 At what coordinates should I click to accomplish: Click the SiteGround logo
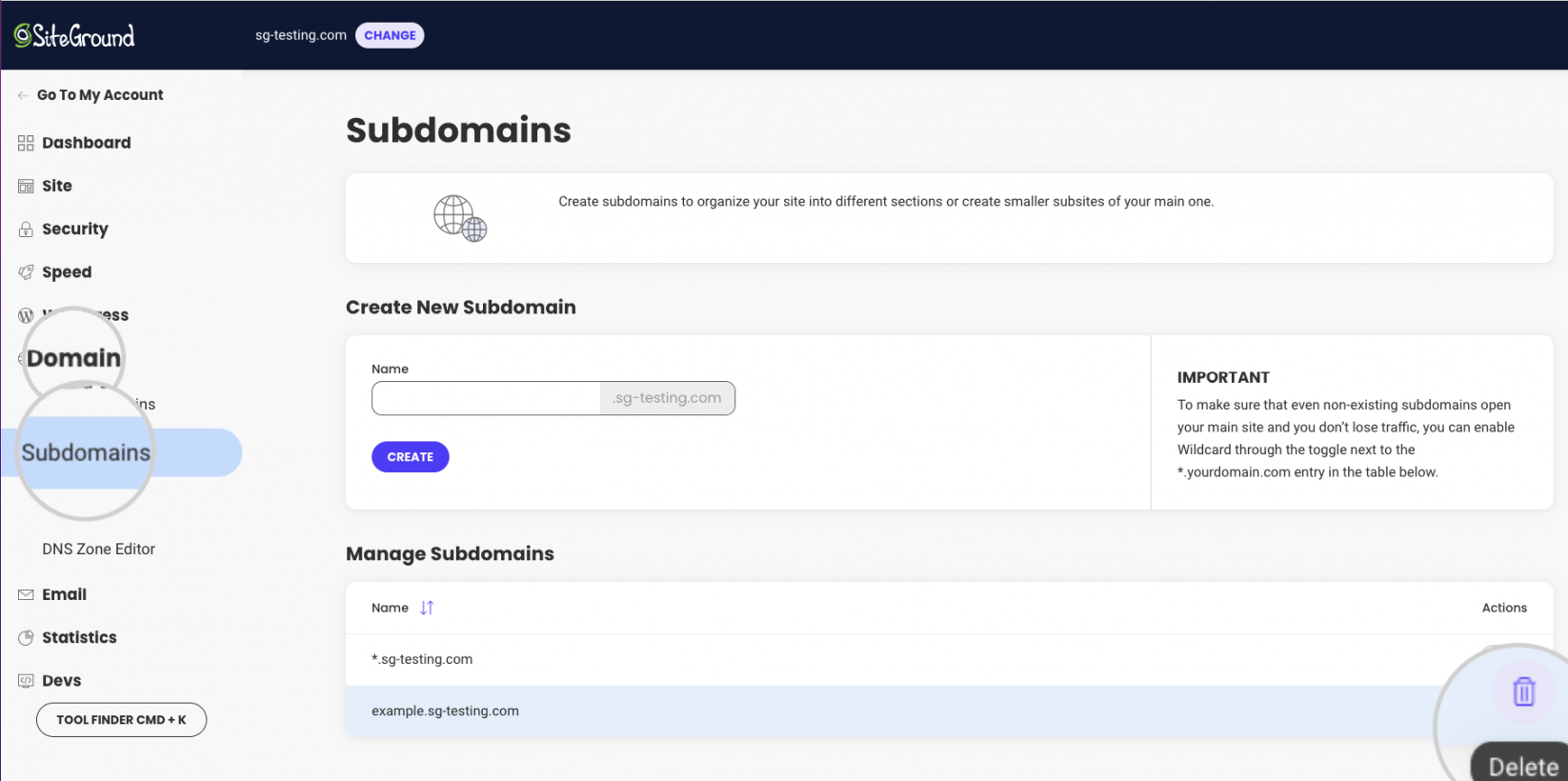[74, 36]
